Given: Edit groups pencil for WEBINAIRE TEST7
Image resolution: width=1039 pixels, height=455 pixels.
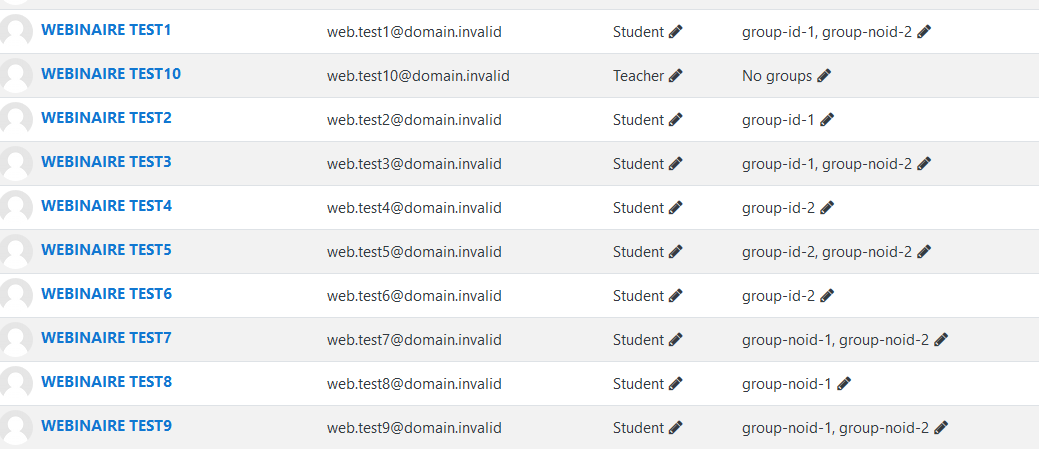Looking at the screenshot, I should pyautogui.click(x=940, y=340).
